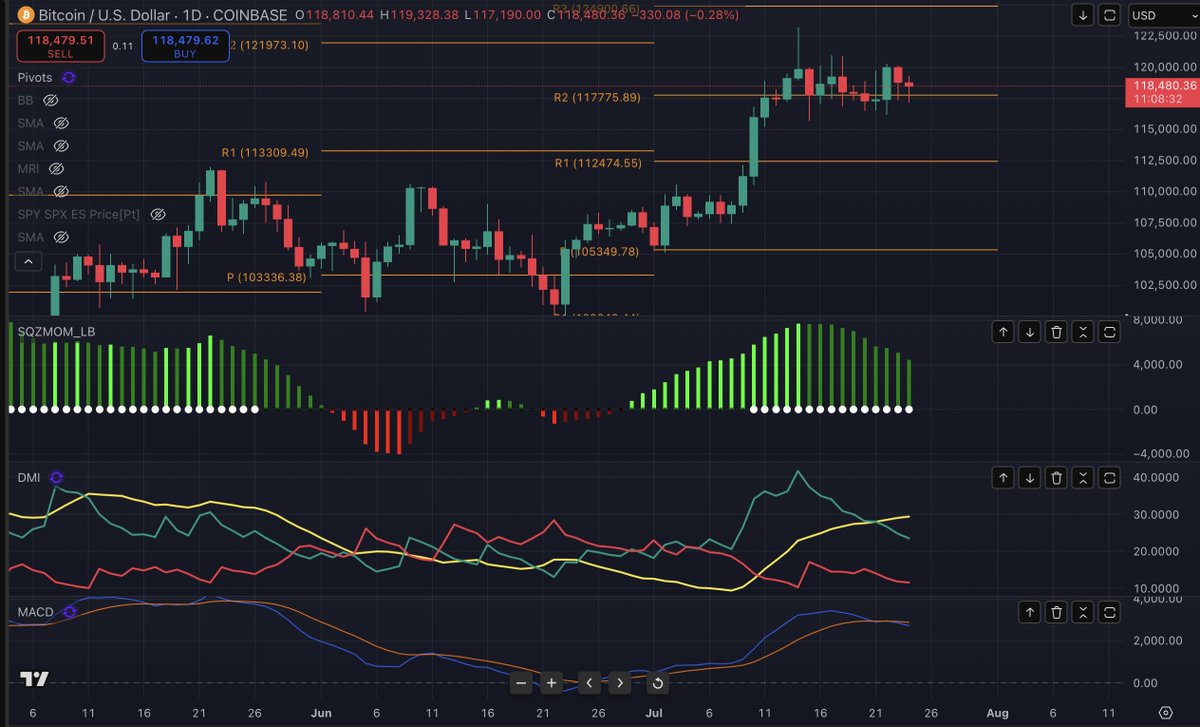
Task: Reset the chart view
Action: [x=657, y=683]
